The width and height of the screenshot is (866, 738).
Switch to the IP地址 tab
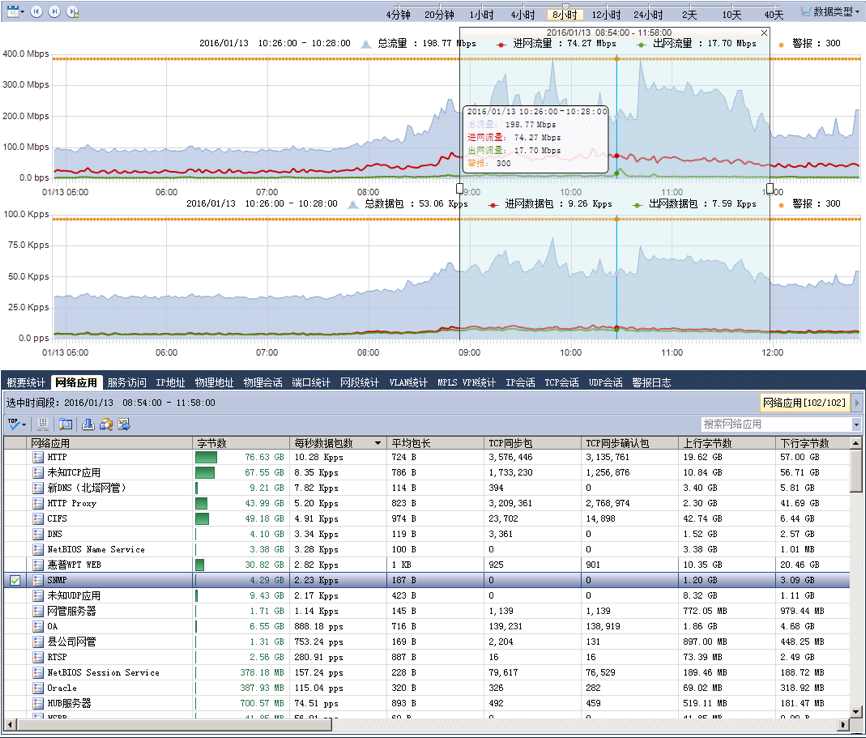point(170,382)
